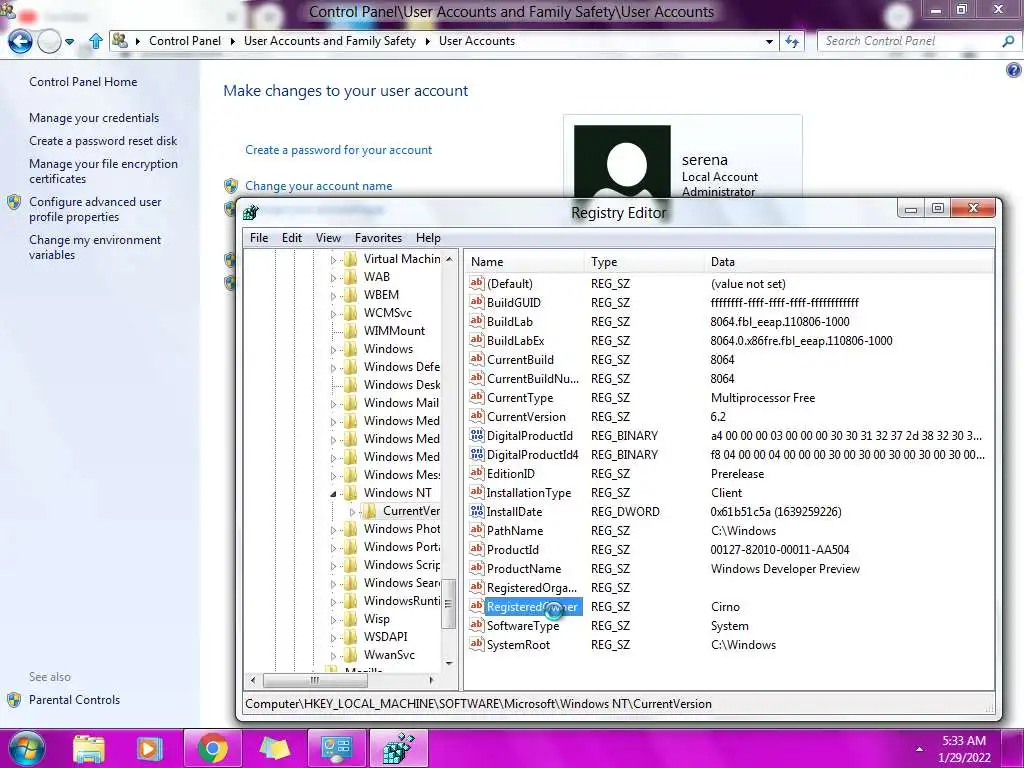This screenshot has width=1024, height=768.
Task: Go to Control Panel Home
Action: tap(83, 82)
